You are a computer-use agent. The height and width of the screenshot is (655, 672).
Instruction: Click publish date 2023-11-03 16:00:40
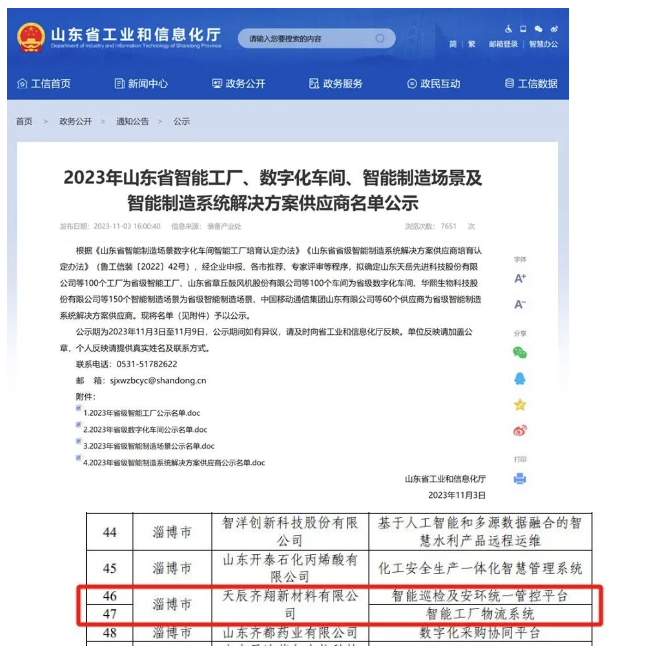coord(127,226)
